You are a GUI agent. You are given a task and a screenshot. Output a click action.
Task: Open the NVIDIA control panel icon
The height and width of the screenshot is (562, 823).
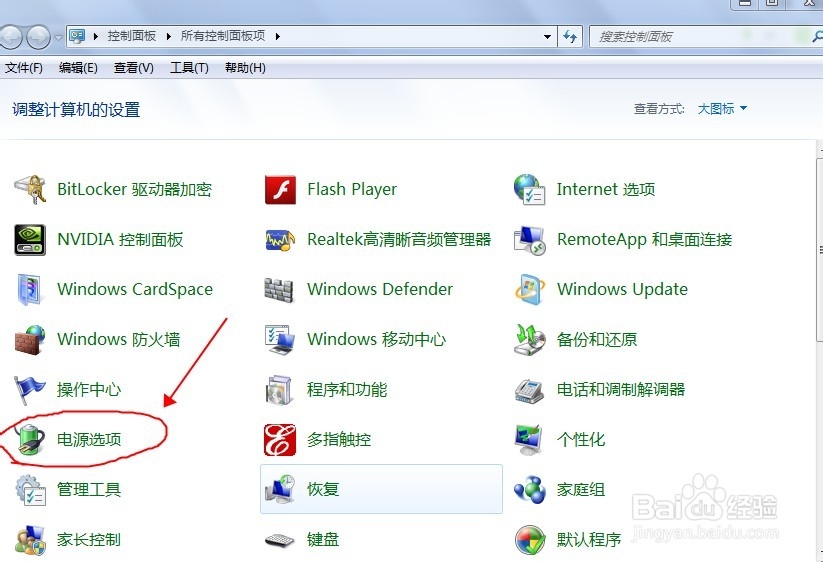pyautogui.click(x=30, y=240)
